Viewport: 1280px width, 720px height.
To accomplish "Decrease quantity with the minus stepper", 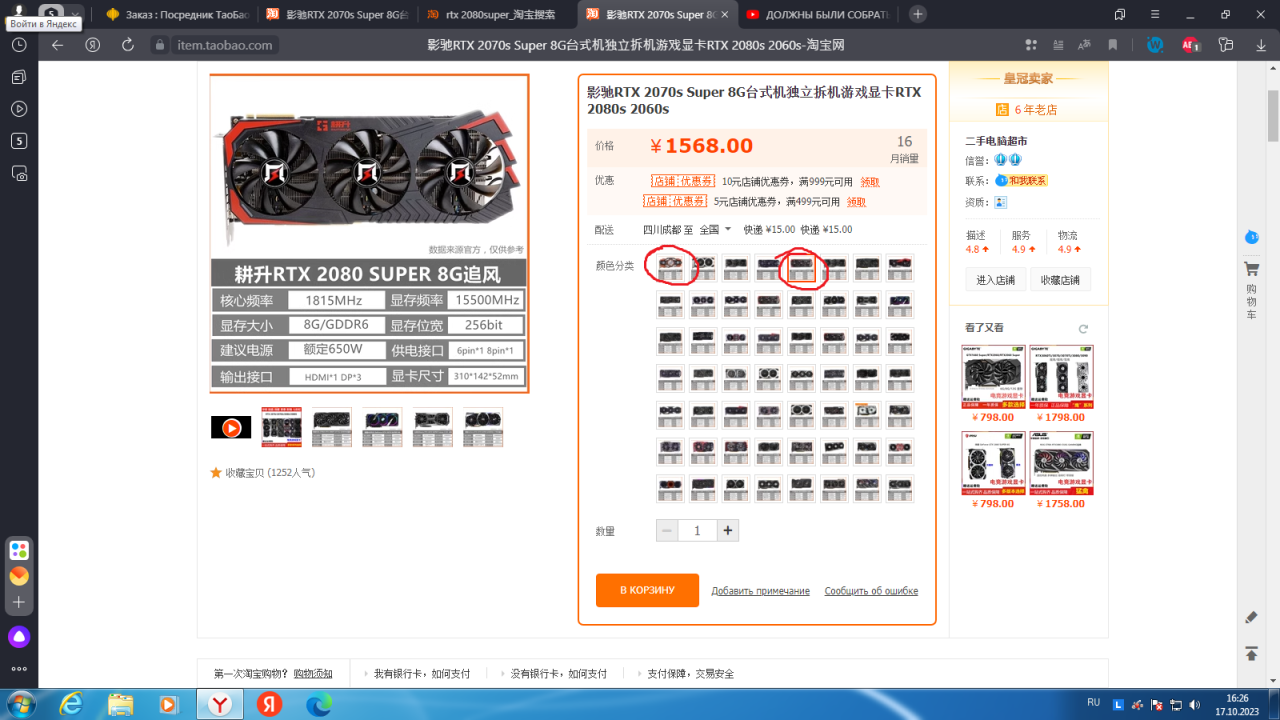I will click(x=668, y=531).
